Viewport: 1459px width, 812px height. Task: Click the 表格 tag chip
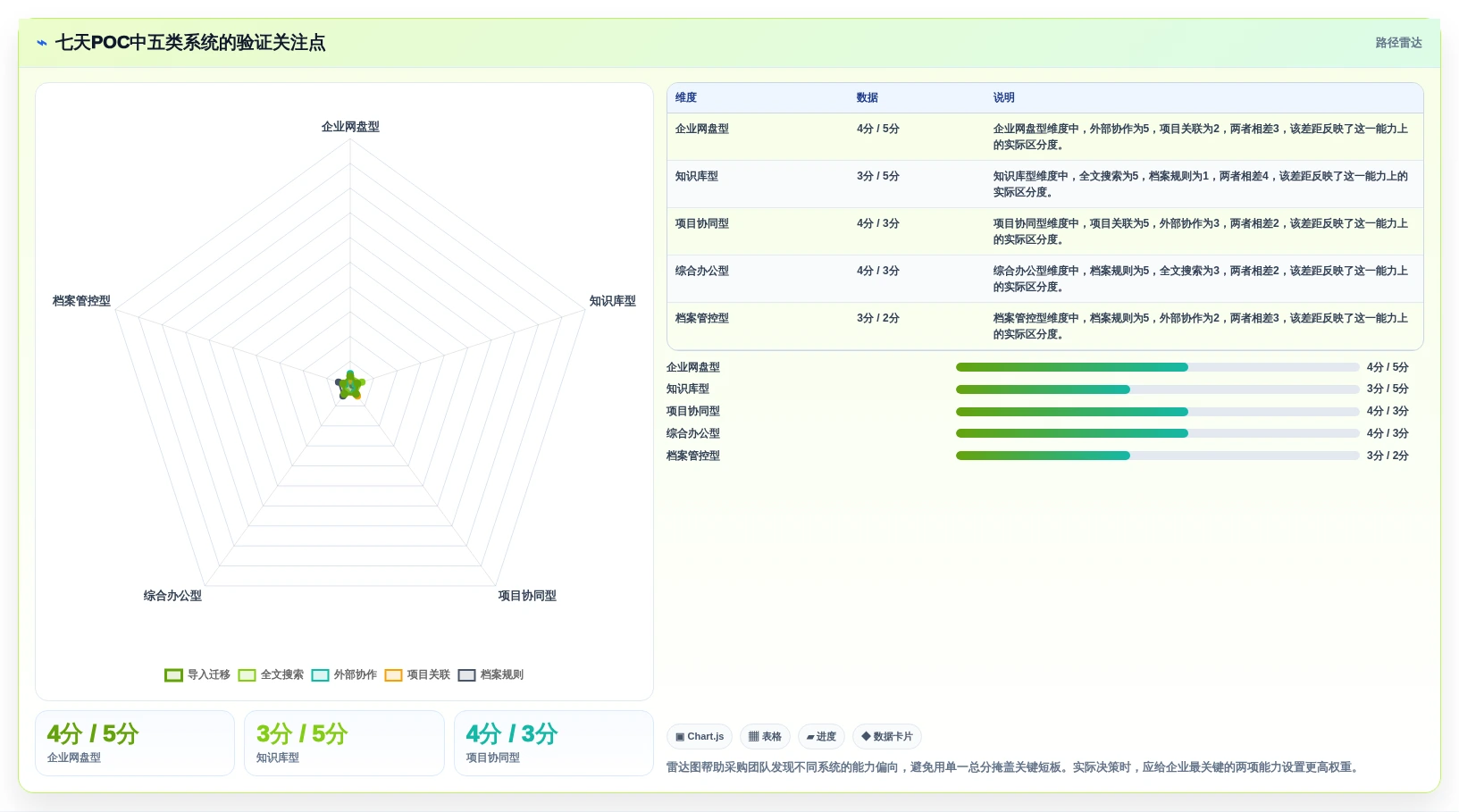click(x=765, y=737)
